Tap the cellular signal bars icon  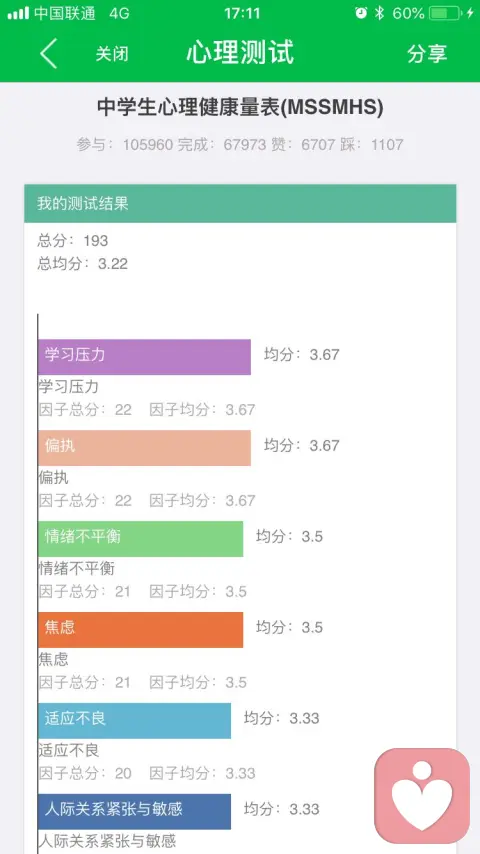18,13
